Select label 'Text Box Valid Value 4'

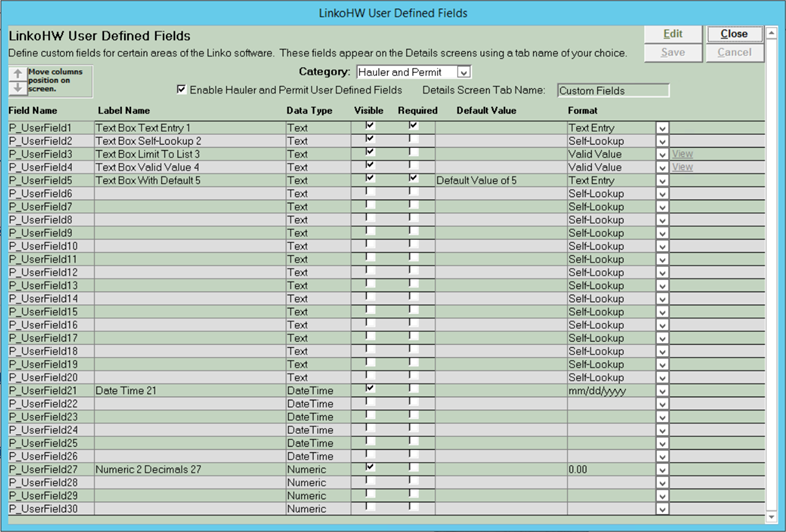pos(147,167)
